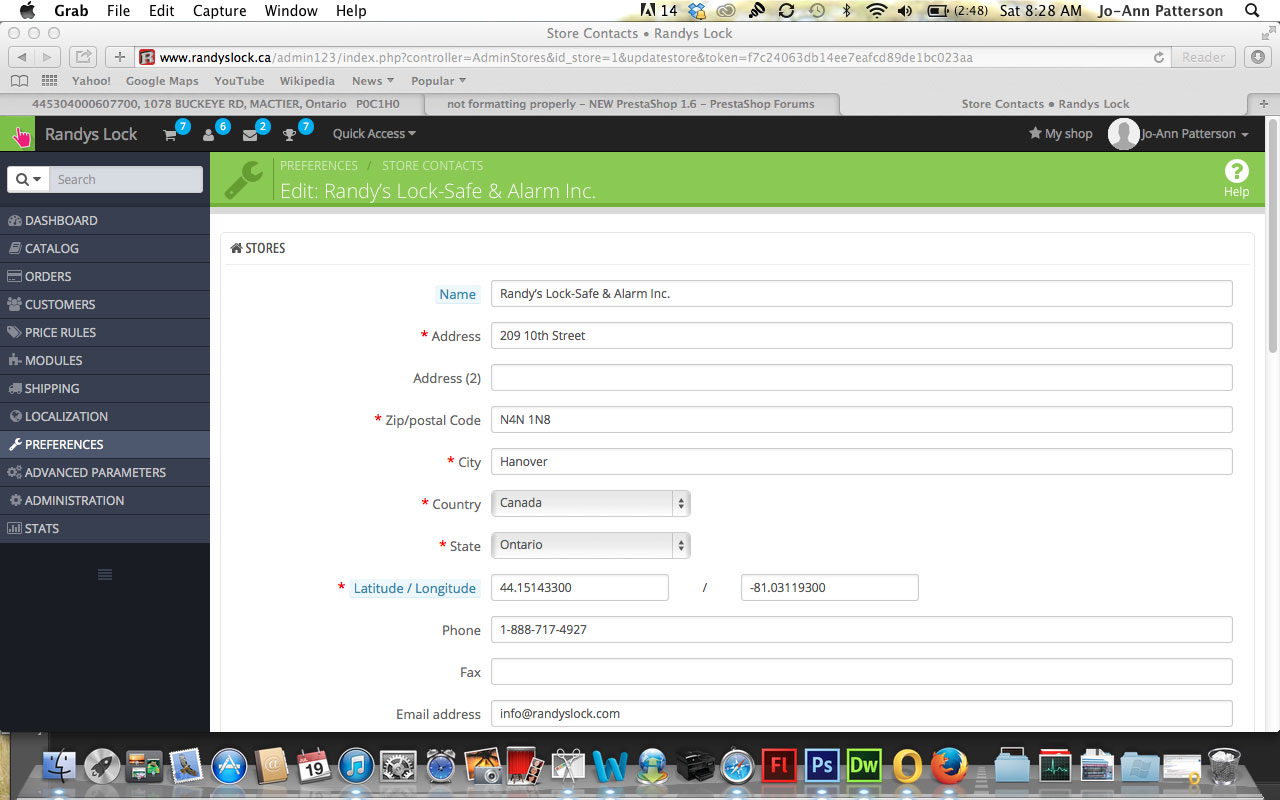1280x800 pixels.
Task: Open the Country dropdown showing Canada
Action: coord(590,503)
